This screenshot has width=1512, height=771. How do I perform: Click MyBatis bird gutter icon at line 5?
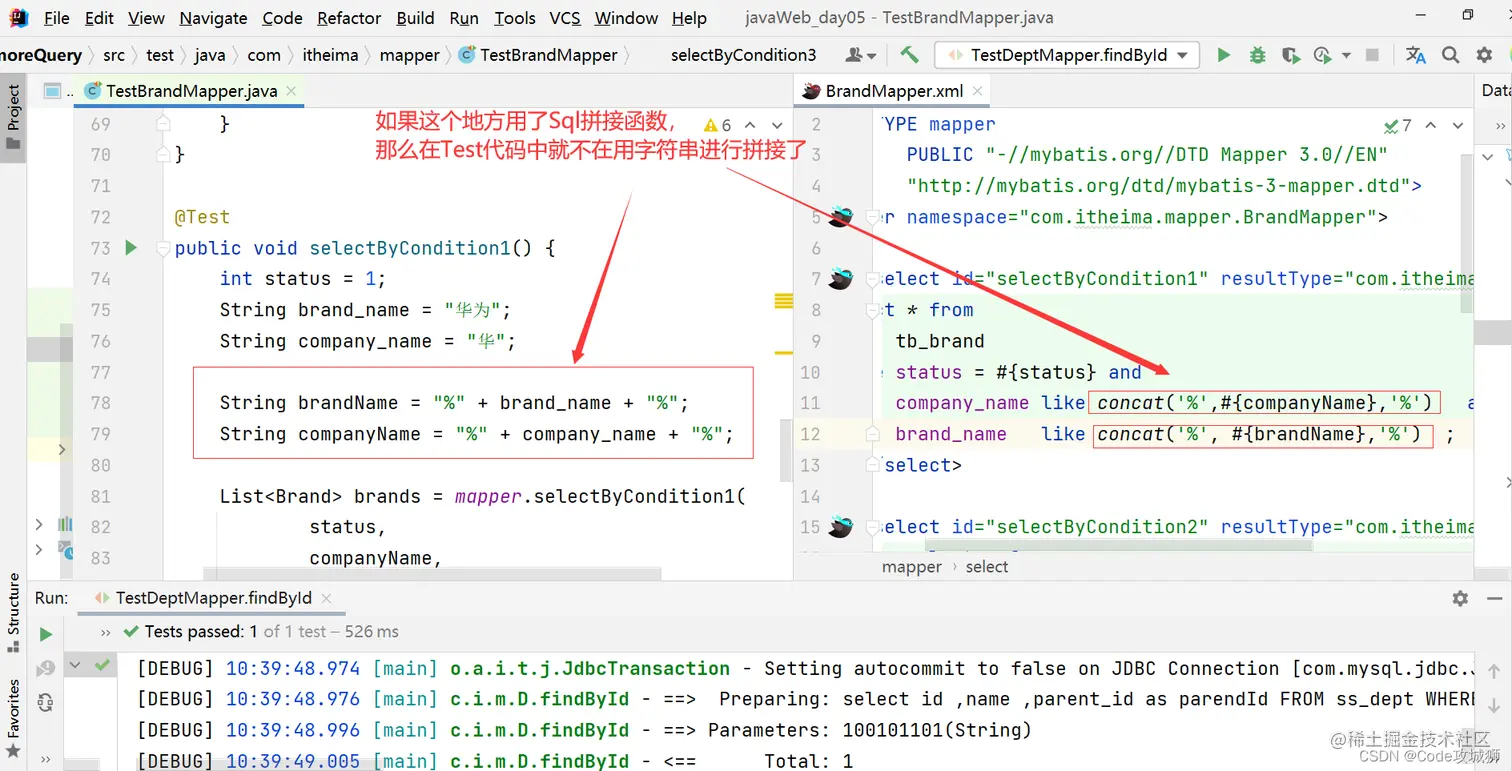click(x=840, y=217)
